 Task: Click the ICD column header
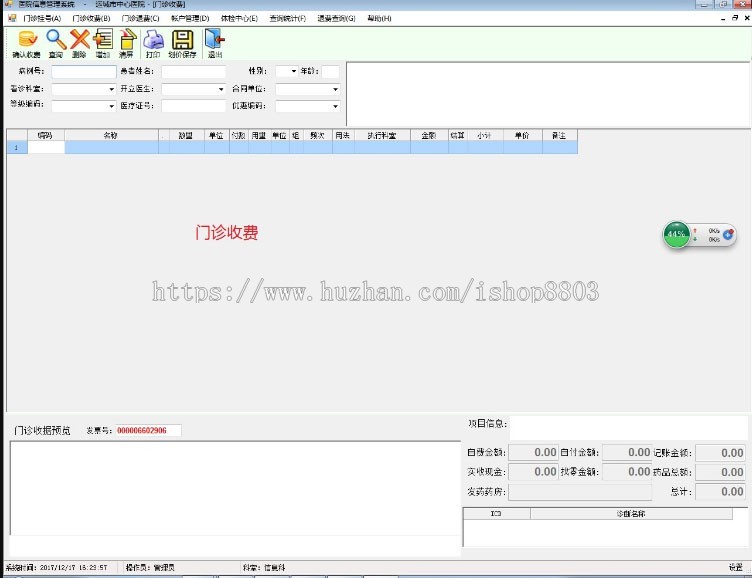point(496,514)
